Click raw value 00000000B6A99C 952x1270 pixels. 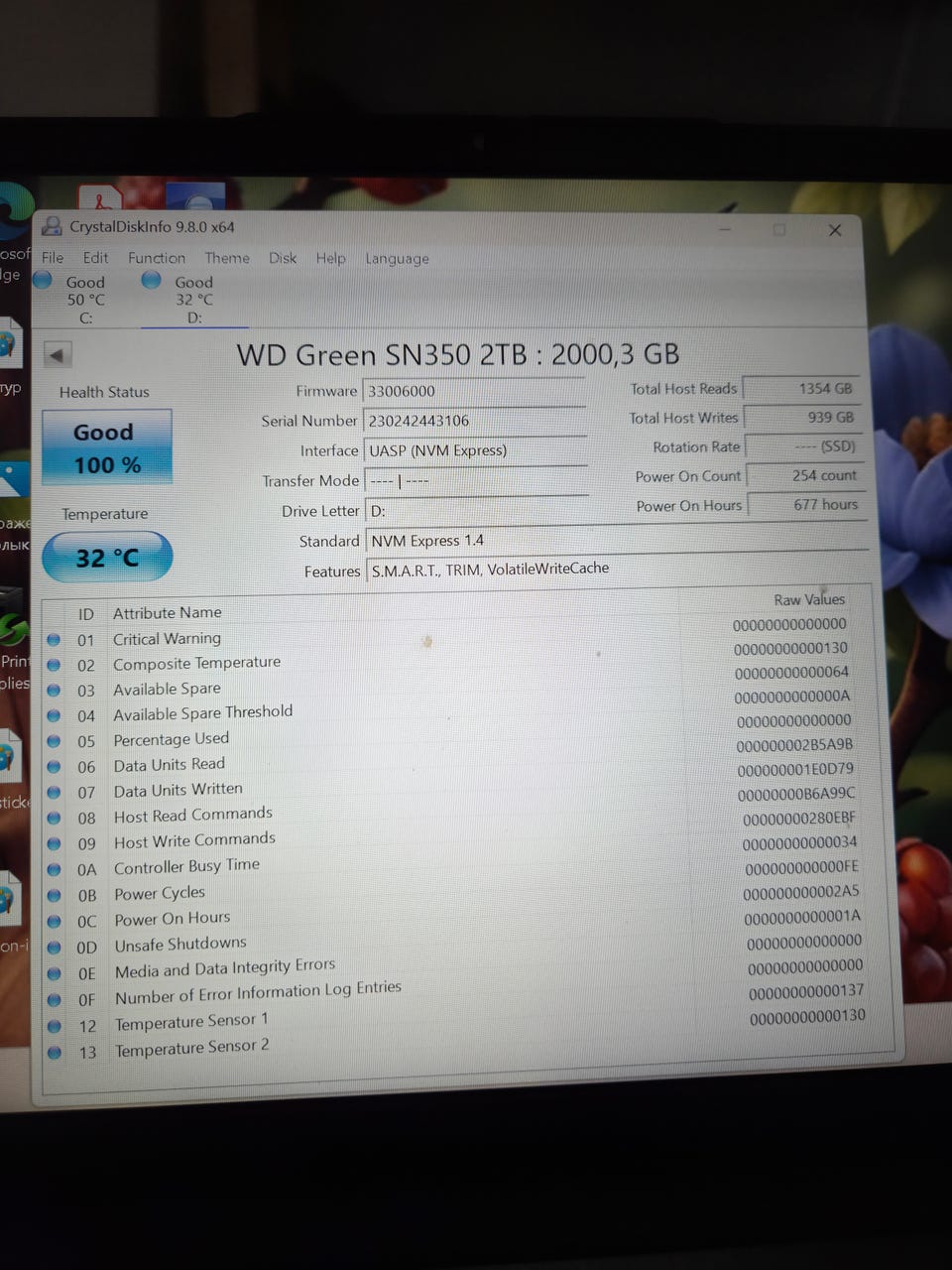click(796, 794)
